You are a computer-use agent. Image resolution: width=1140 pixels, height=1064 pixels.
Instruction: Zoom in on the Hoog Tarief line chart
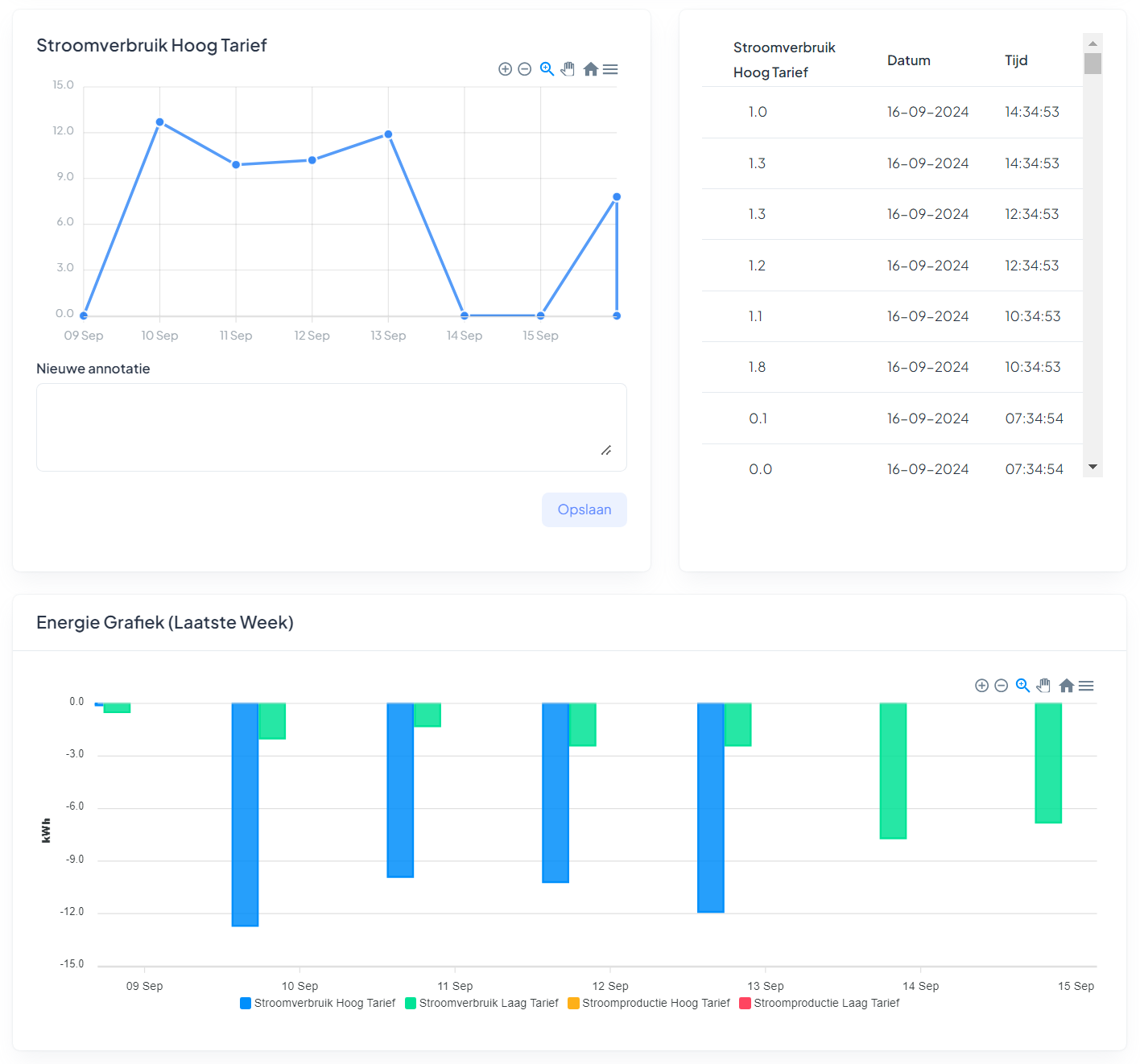pyautogui.click(x=505, y=69)
